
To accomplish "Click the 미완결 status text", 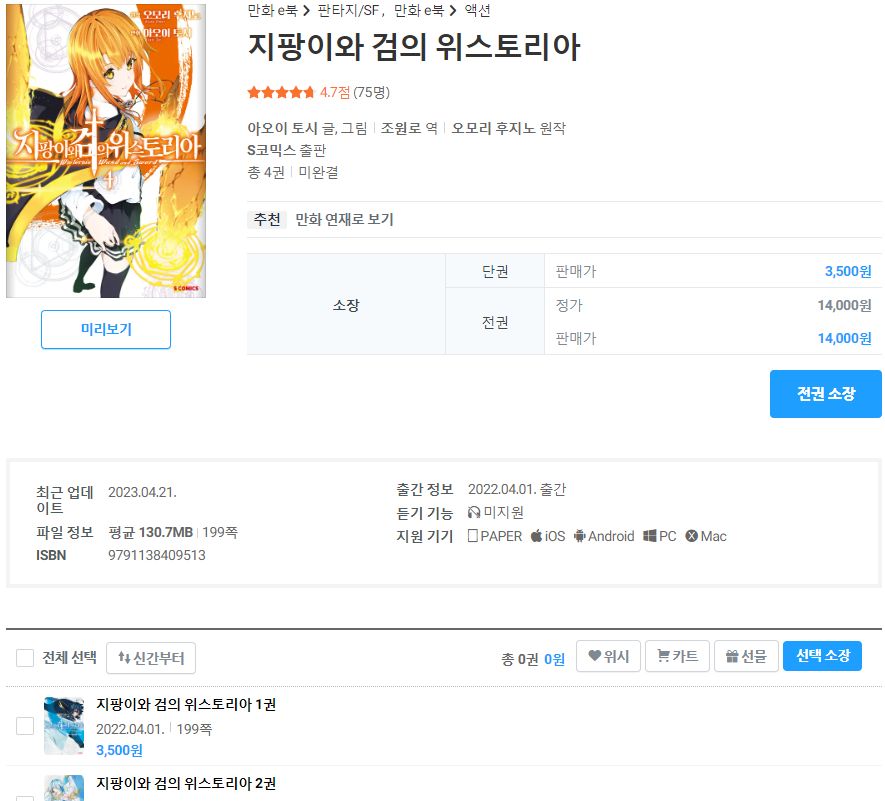I will click(x=318, y=172).
